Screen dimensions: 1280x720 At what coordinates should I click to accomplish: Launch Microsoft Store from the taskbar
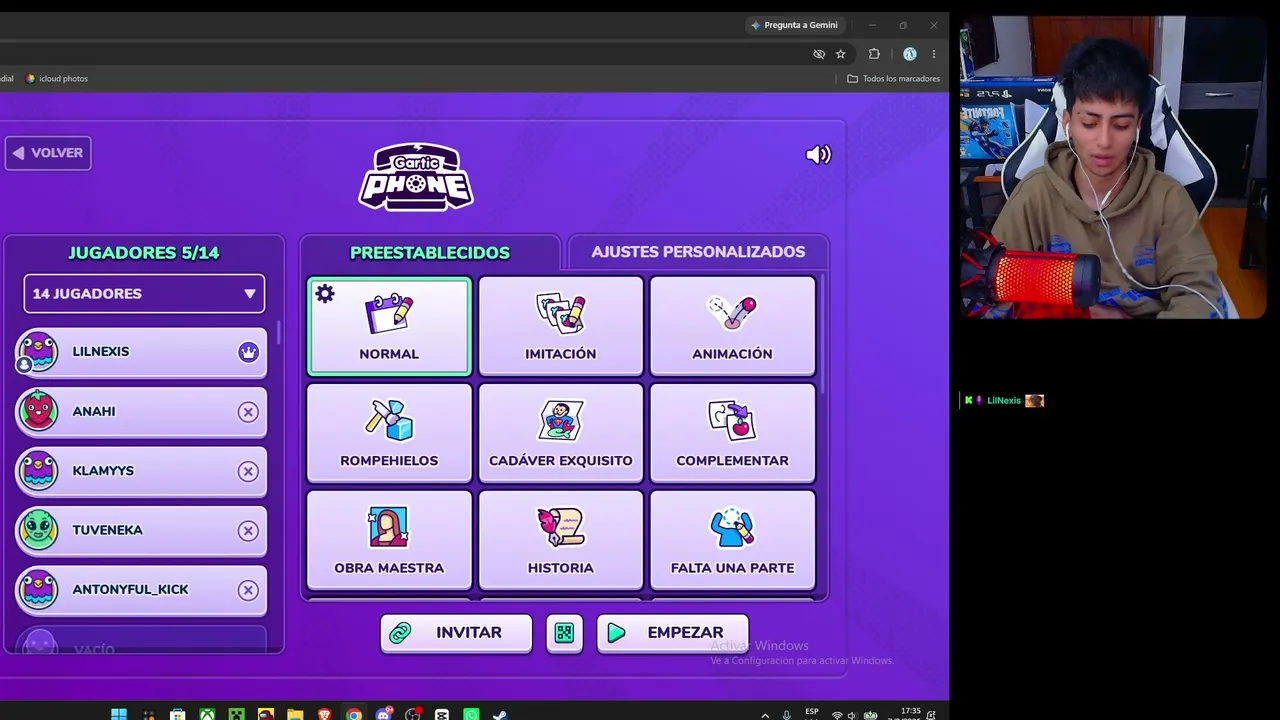pos(177,714)
